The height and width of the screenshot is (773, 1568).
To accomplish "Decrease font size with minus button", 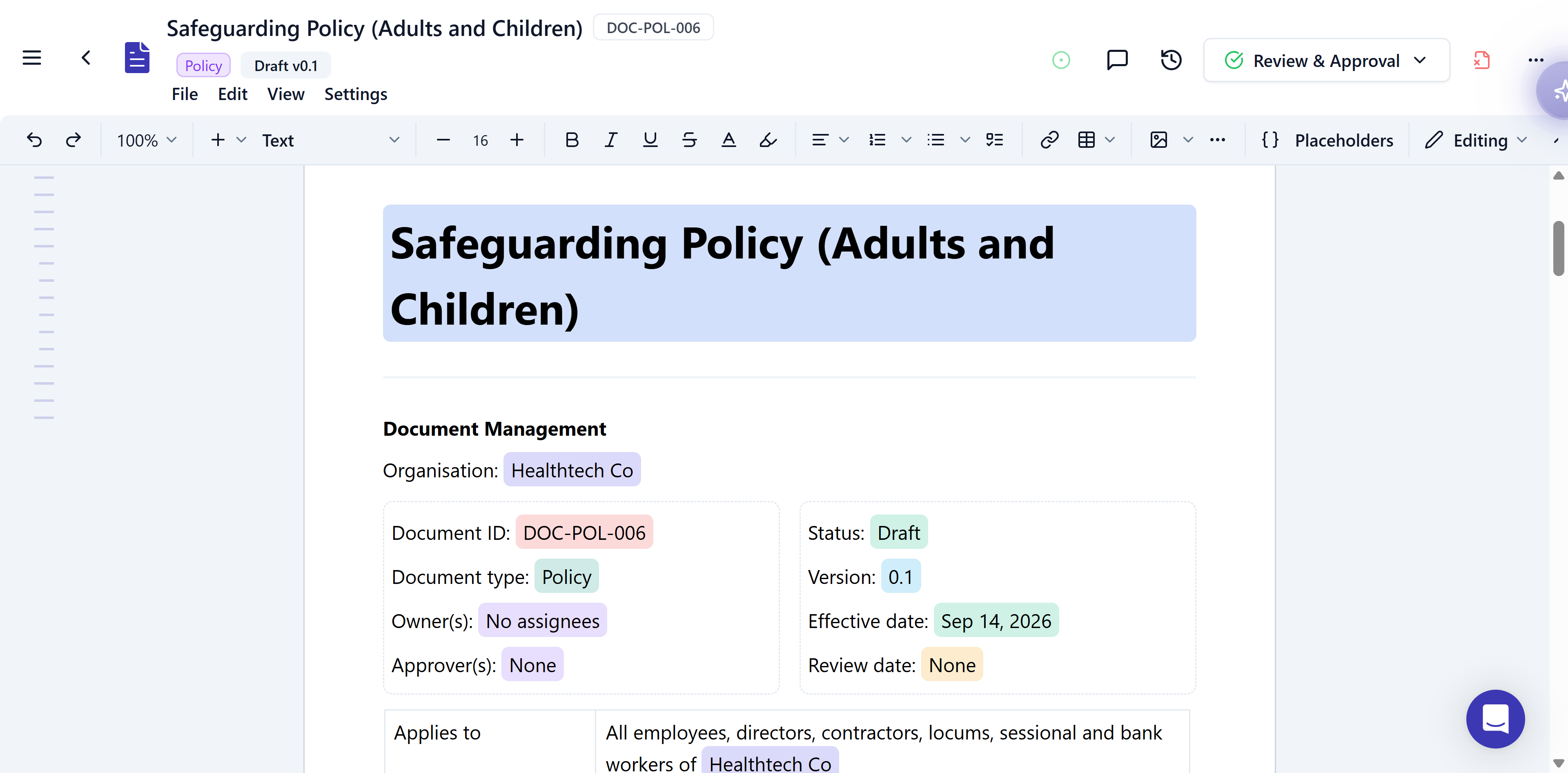I will (443, 140).
